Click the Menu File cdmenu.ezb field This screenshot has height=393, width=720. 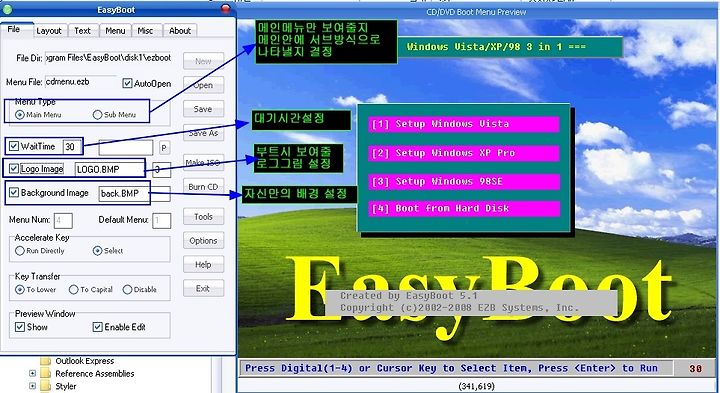coord(81,82)
